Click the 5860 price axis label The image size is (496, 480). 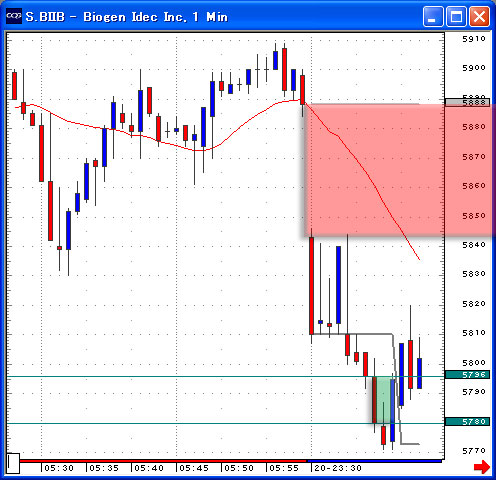pyautogui.click(x=474, y=186)
